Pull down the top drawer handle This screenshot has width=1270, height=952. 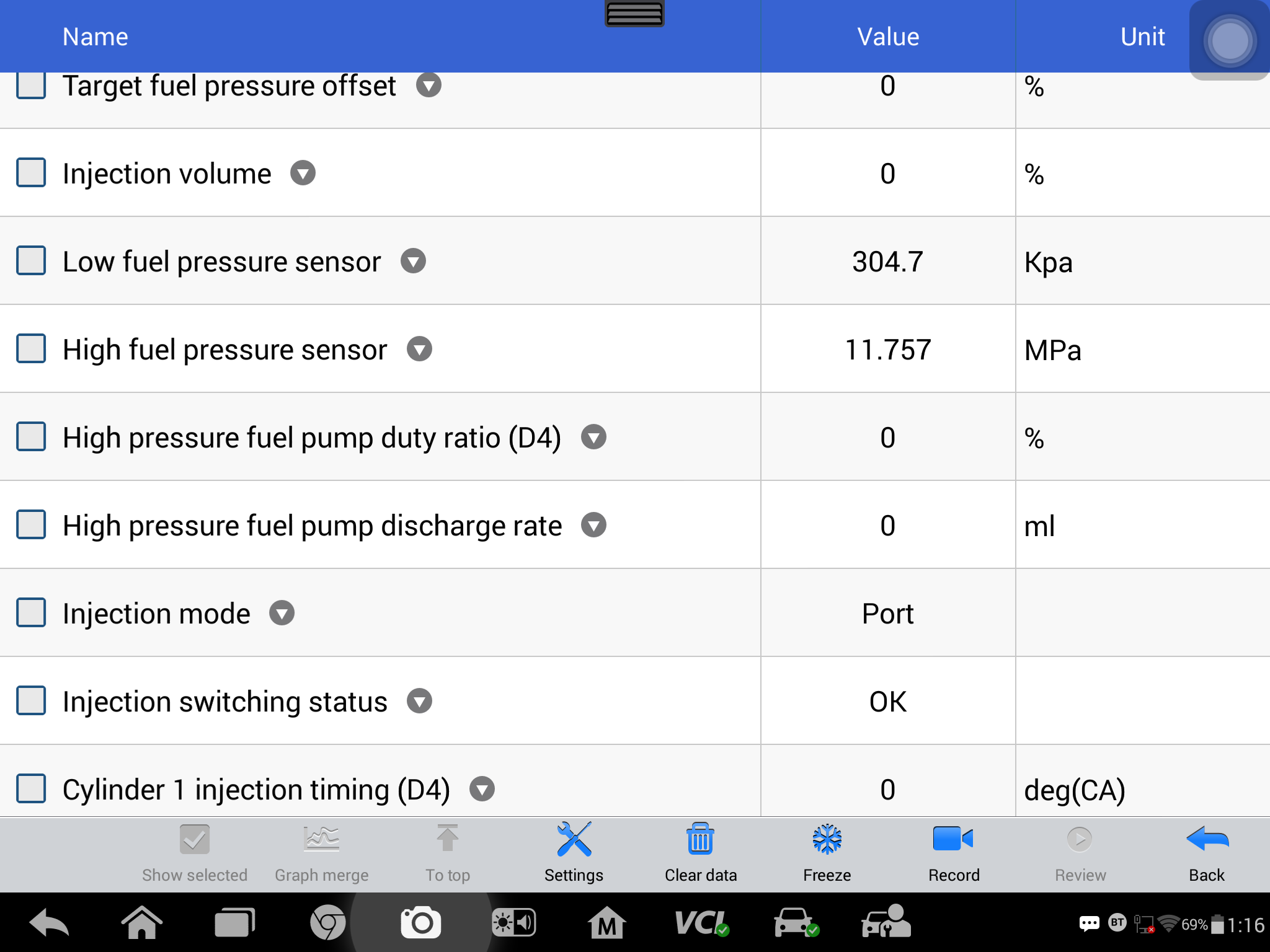click(634, 14)
